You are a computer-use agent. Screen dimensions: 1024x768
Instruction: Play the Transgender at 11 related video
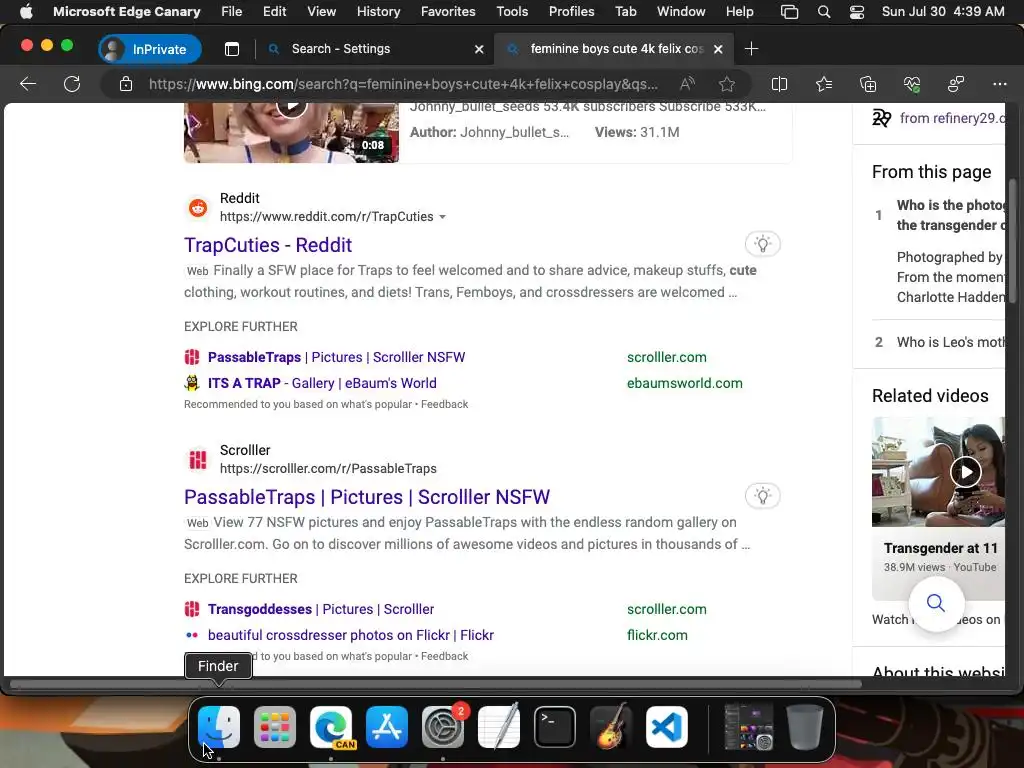click(965, 472)
